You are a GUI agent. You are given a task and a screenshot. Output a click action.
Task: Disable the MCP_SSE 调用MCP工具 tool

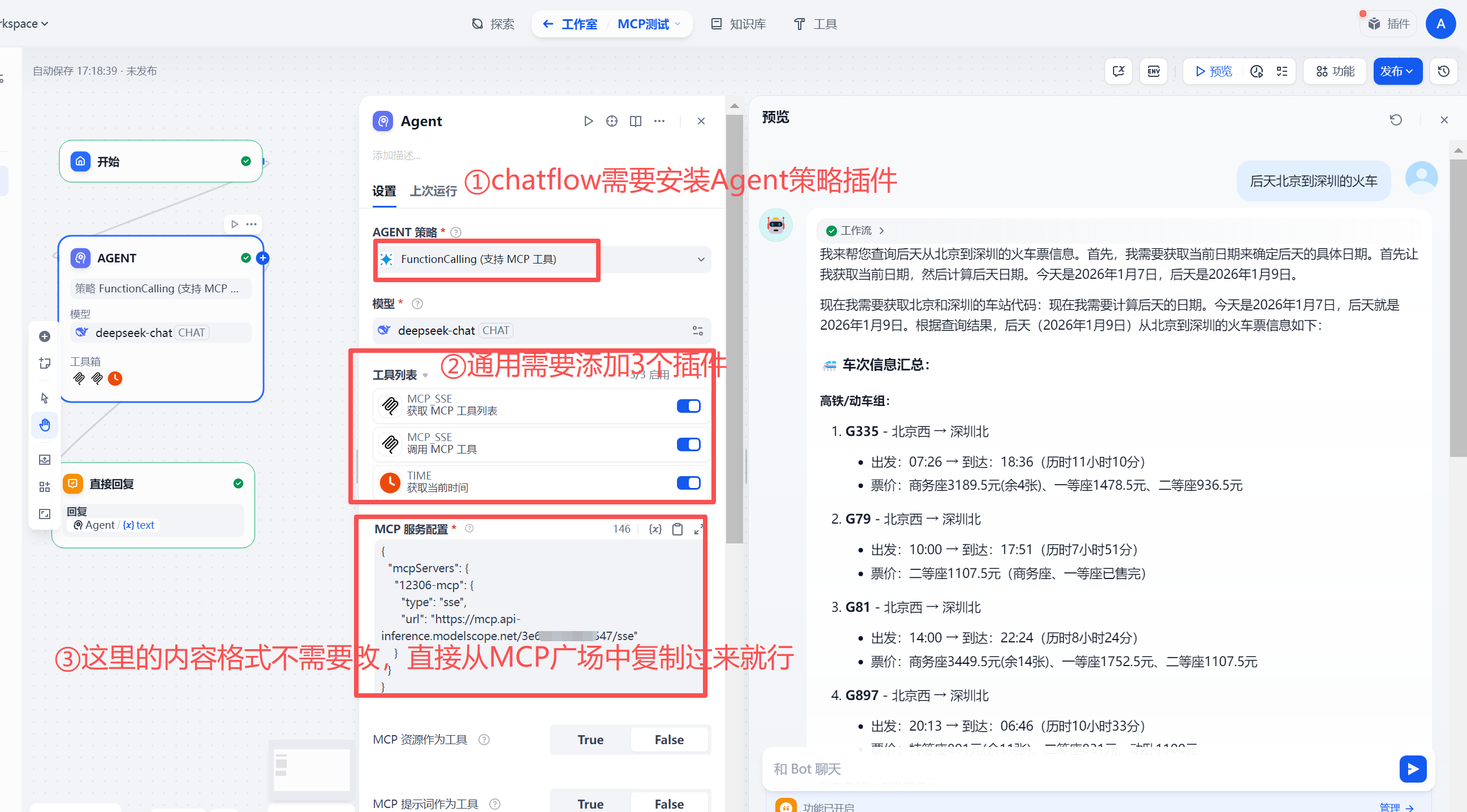688,444
